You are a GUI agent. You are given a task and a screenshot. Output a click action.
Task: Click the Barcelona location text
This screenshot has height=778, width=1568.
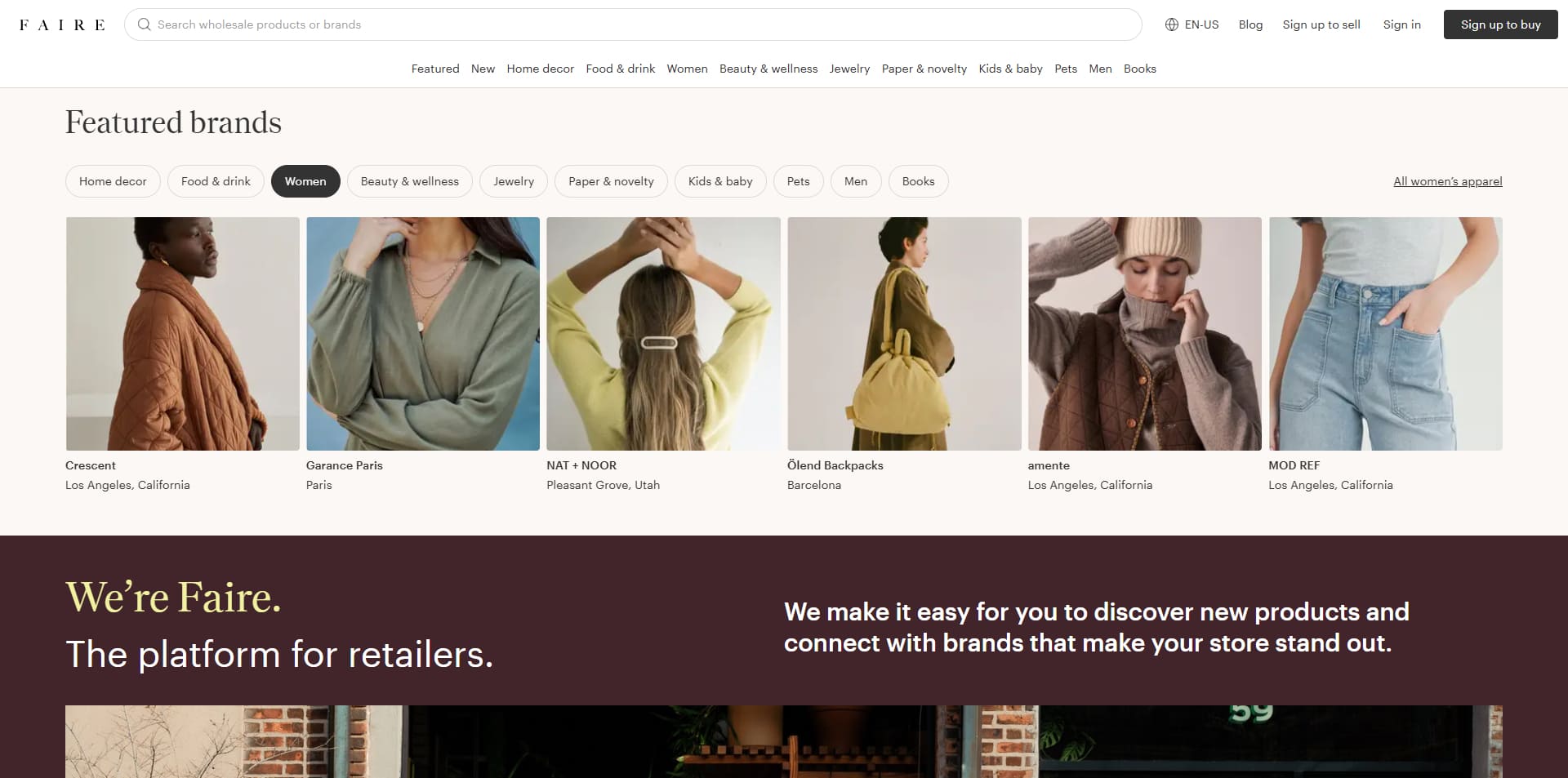(814, 485)
